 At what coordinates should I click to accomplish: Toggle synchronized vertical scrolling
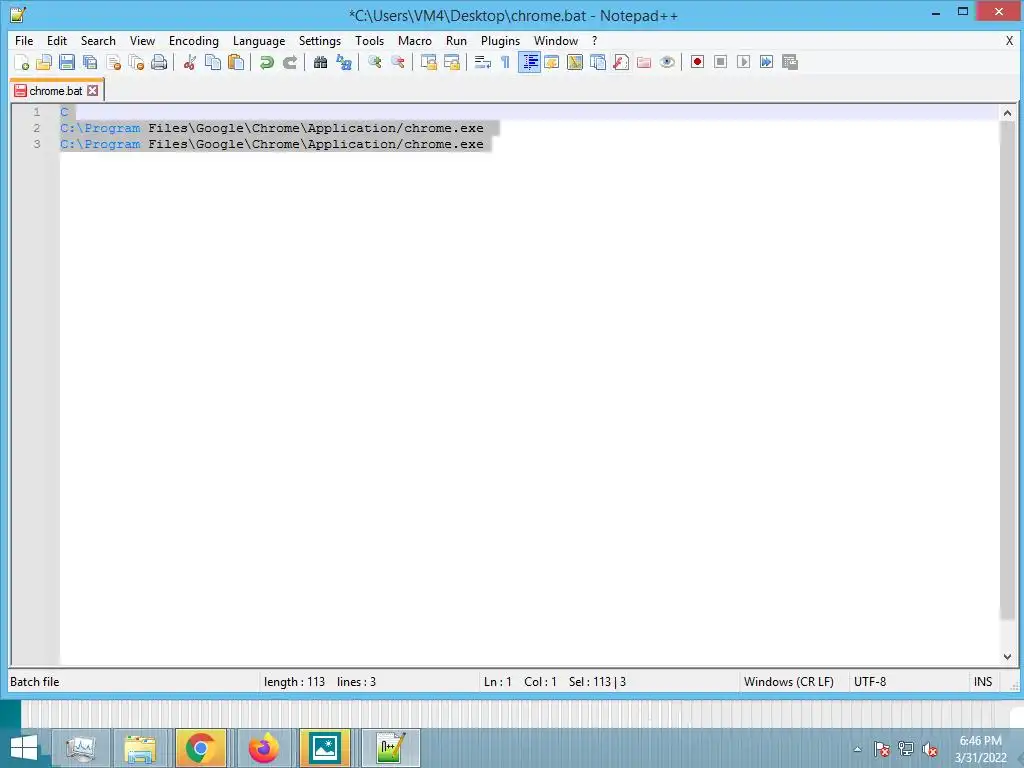428,62
